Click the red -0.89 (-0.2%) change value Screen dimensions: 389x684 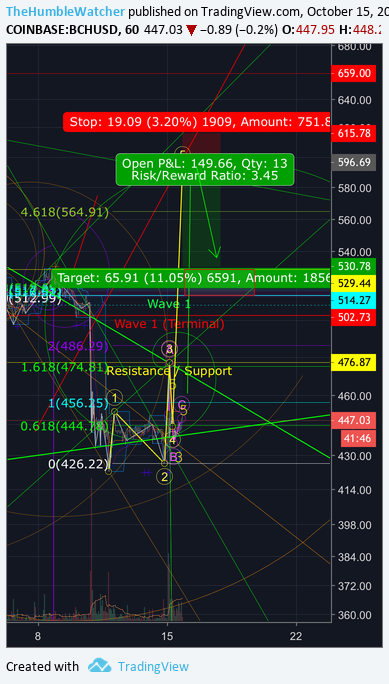[238, 30]
